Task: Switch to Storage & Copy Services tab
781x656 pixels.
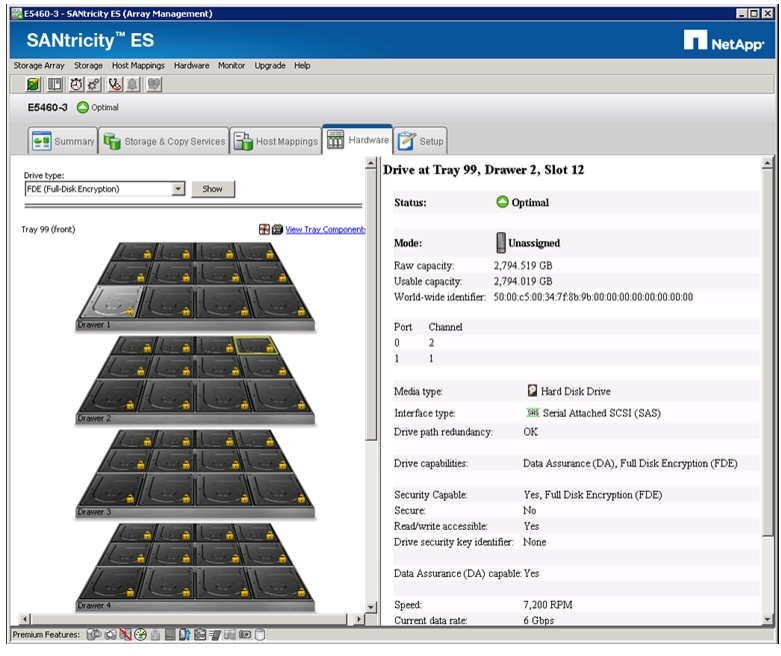Action: 164,141
